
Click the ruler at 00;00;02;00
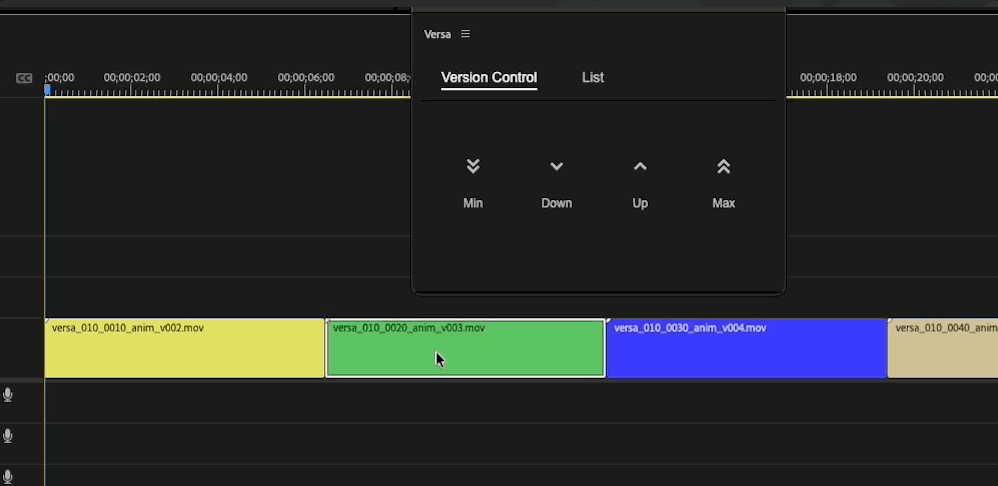tap(132, 78)
